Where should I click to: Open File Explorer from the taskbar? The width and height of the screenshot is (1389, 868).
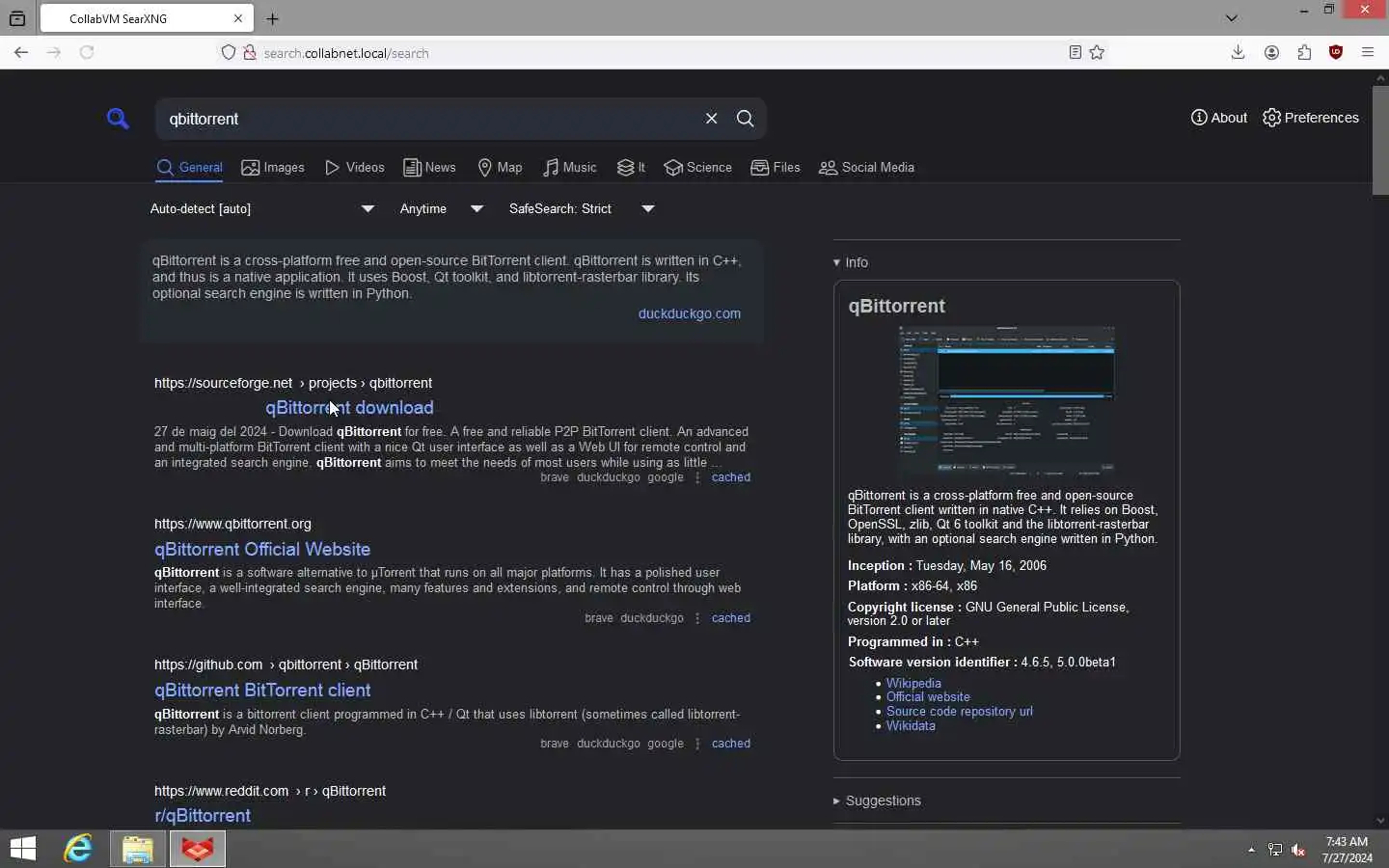[138, 849]
